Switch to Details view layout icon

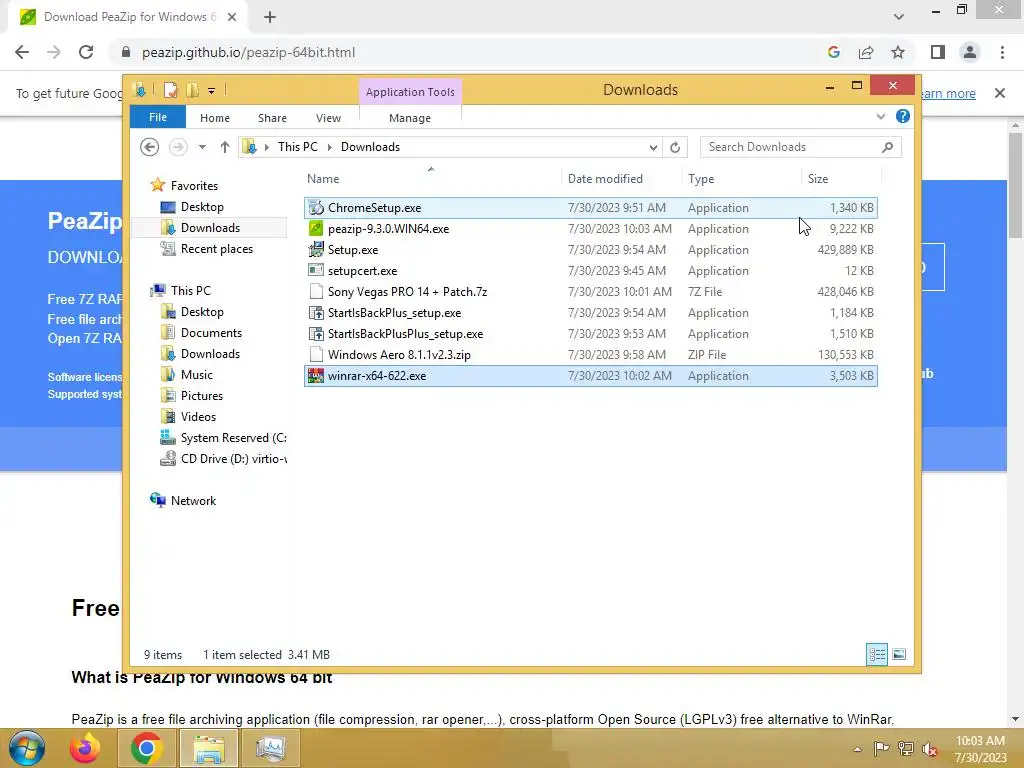pos(876,654)
